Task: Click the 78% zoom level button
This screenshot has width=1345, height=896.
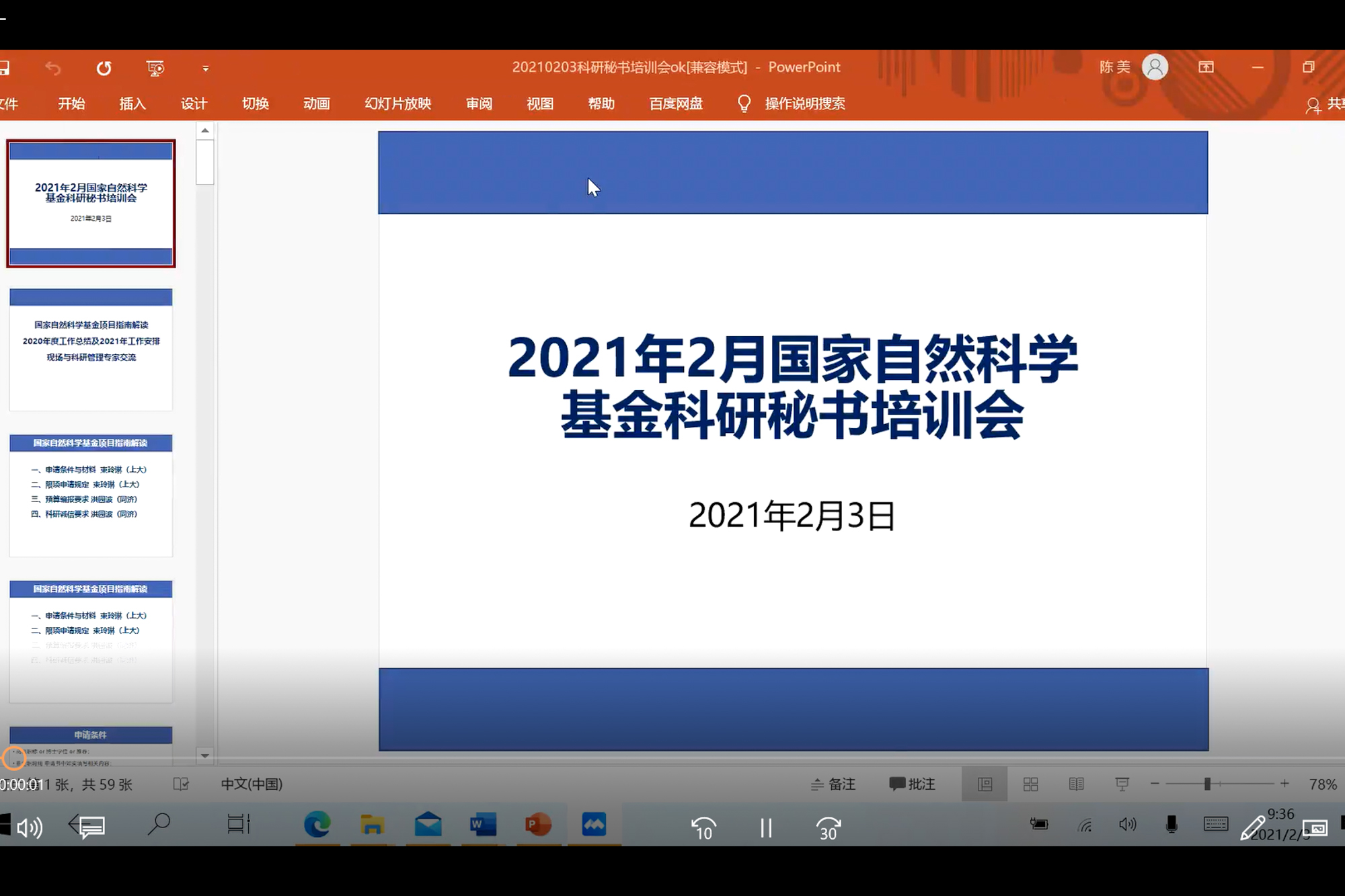Action: pos(1322,784)
